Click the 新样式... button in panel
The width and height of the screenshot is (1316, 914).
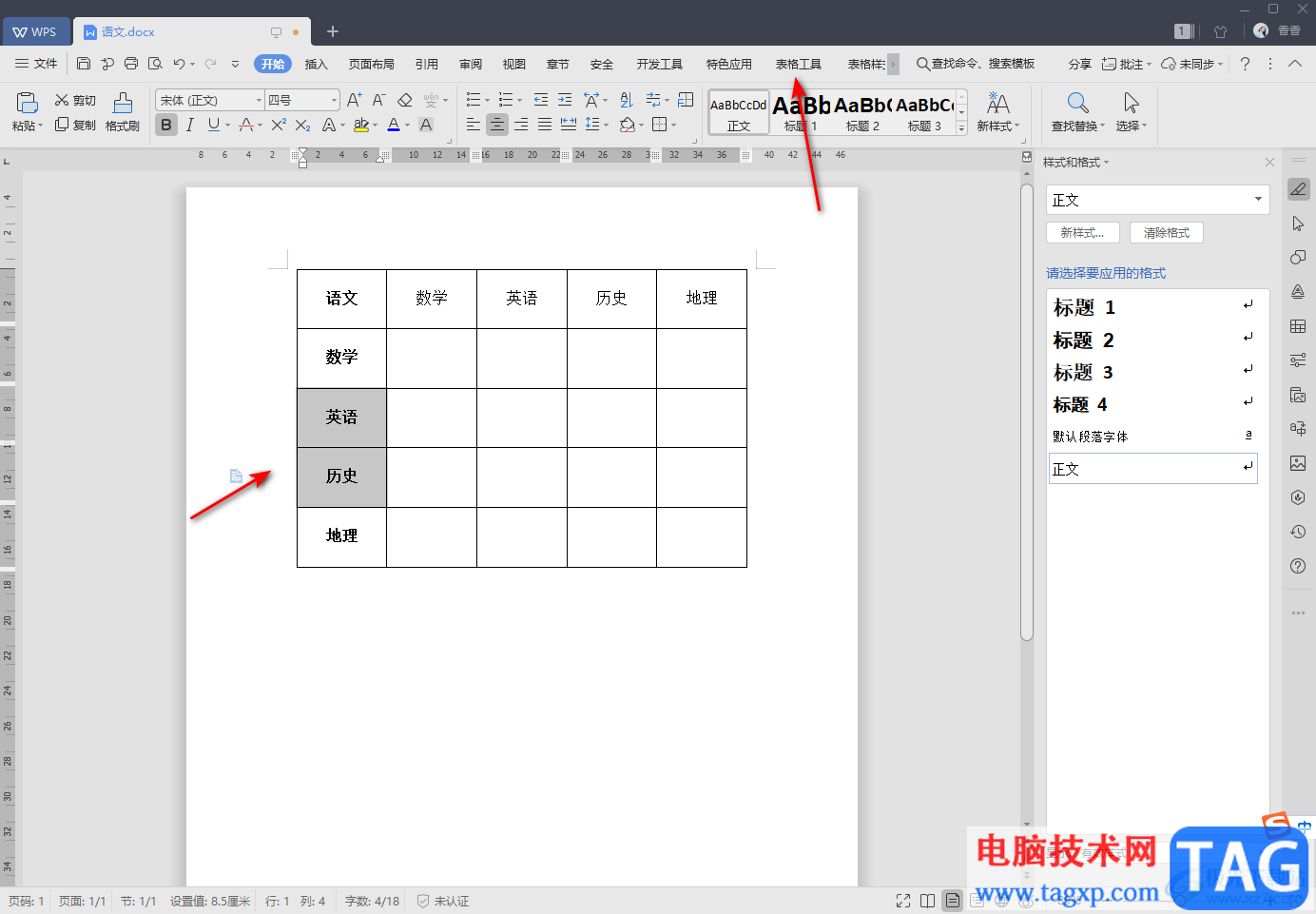pos(1082,233)
